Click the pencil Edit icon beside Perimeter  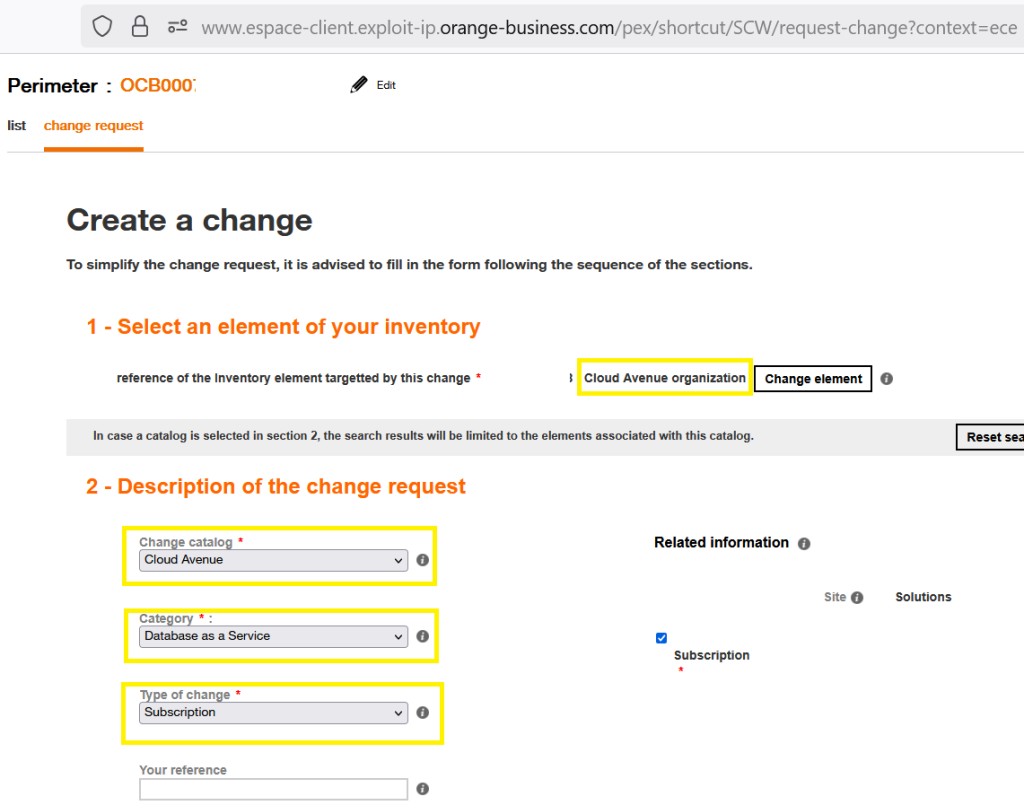coord(359,85)
